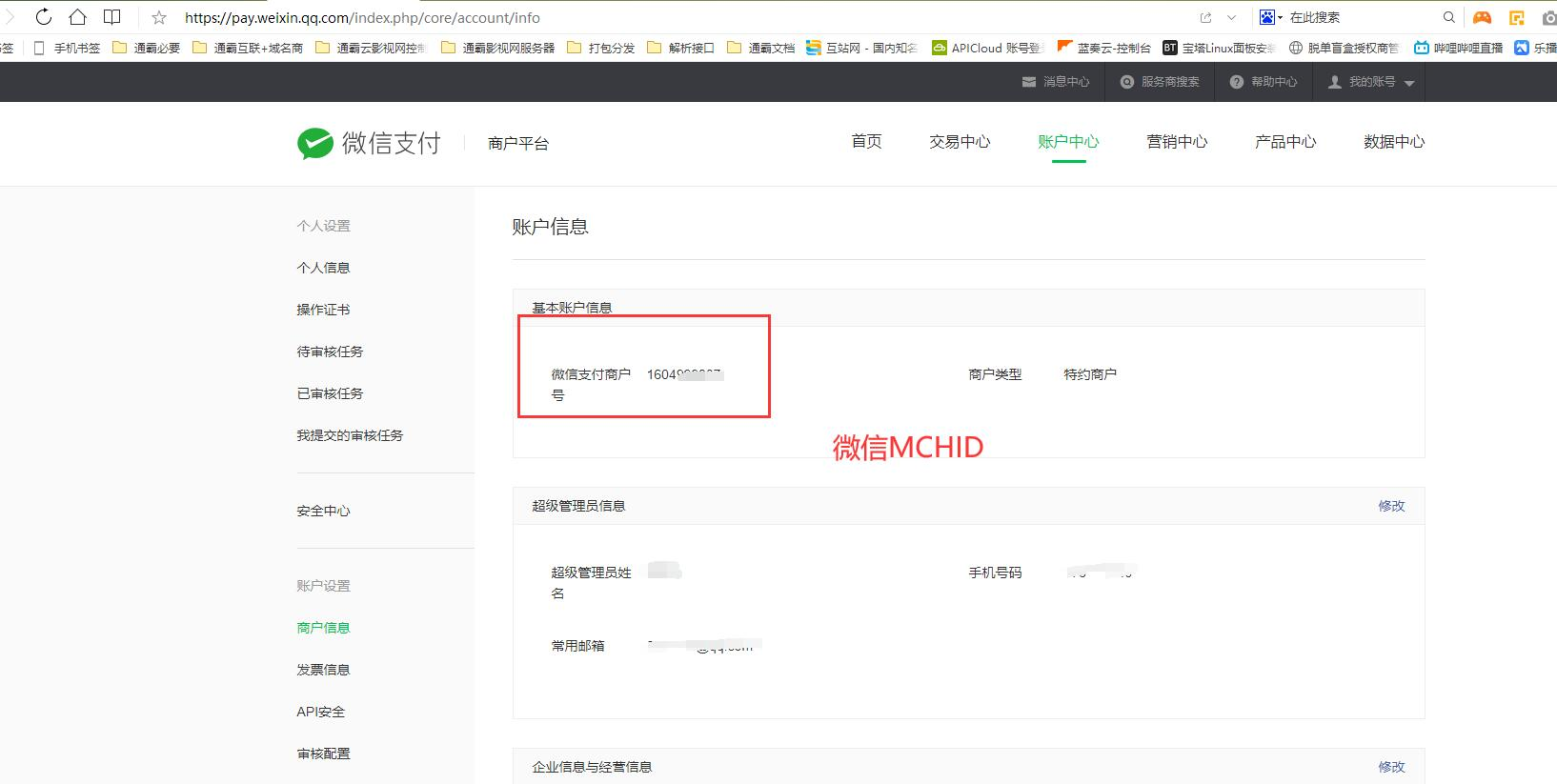Go to the 首页 tab
This screenshot has height=784, width=1557.
pos(866,141)
